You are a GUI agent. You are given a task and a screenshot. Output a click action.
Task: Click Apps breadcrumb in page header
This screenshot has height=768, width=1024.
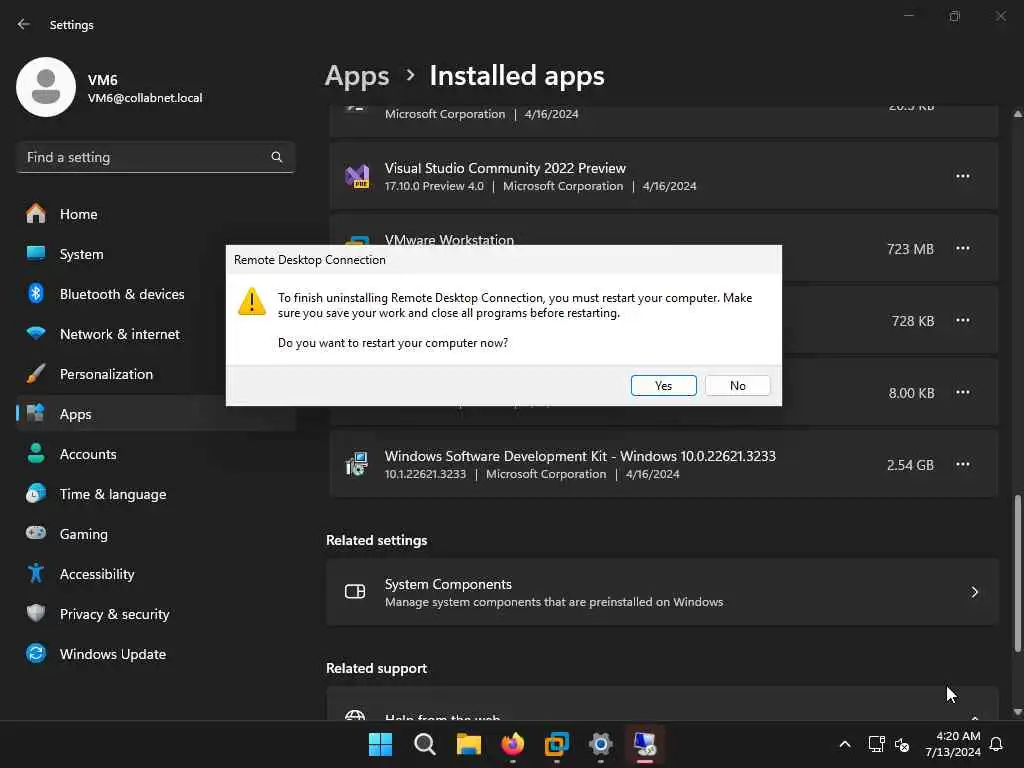[x=357, y=76]
